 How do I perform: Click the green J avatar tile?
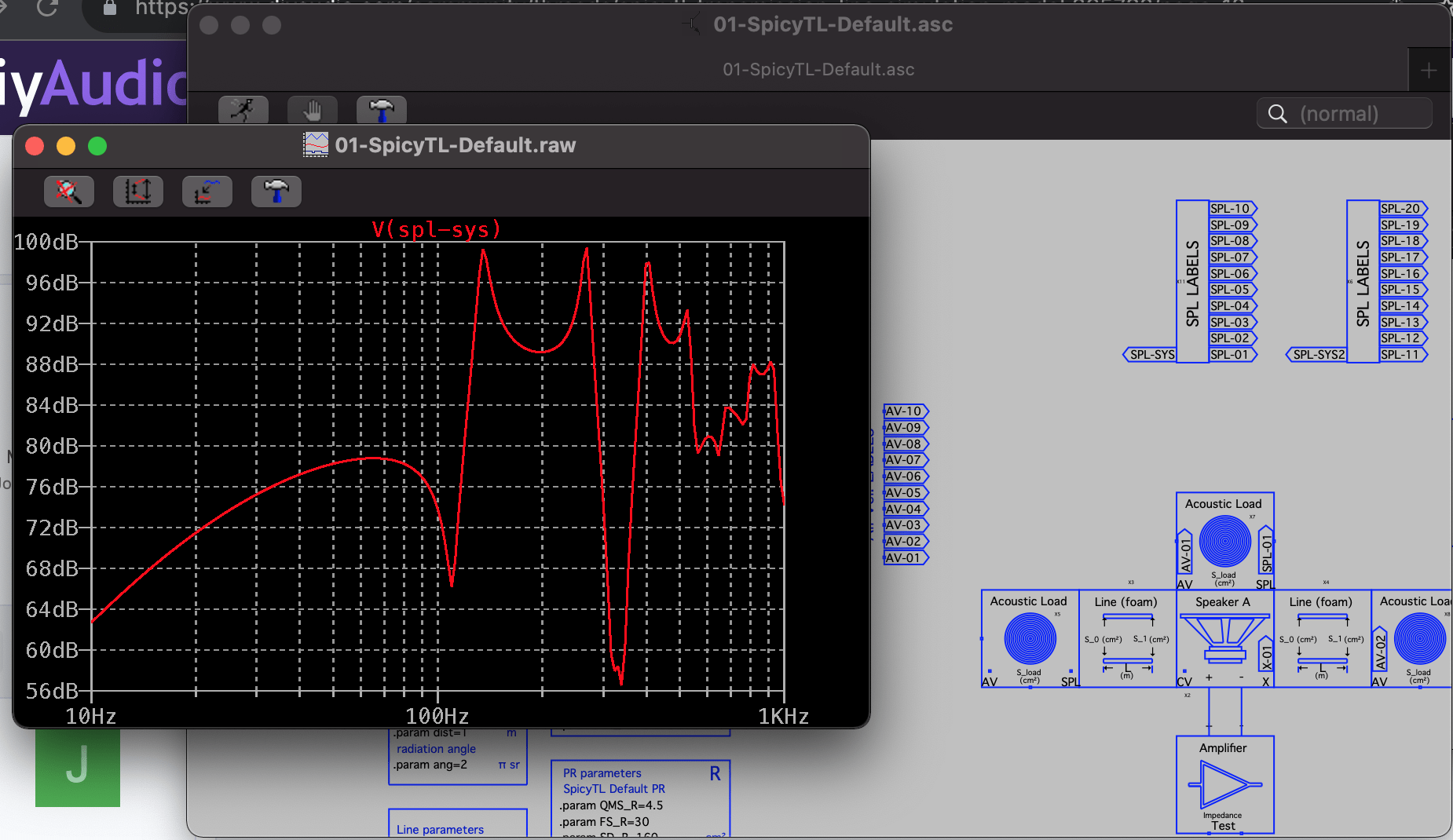pos(78,766)
